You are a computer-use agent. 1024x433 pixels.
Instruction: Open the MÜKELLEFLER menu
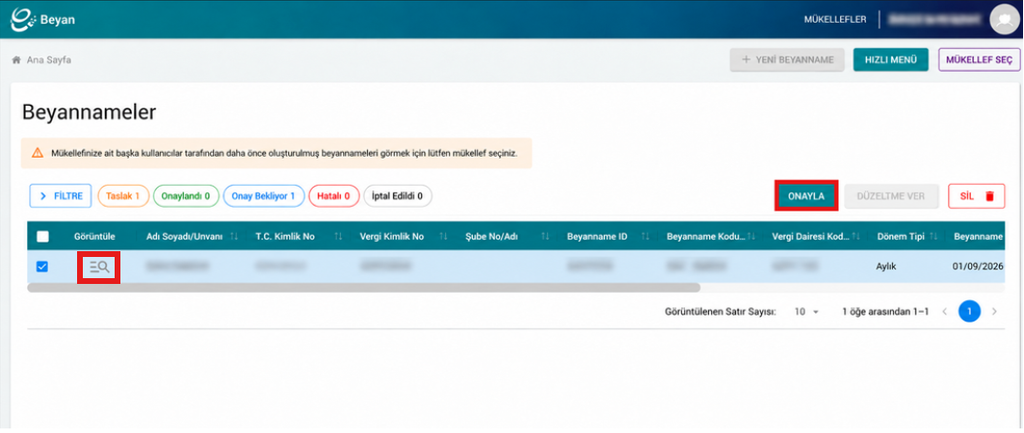(835, 20)
